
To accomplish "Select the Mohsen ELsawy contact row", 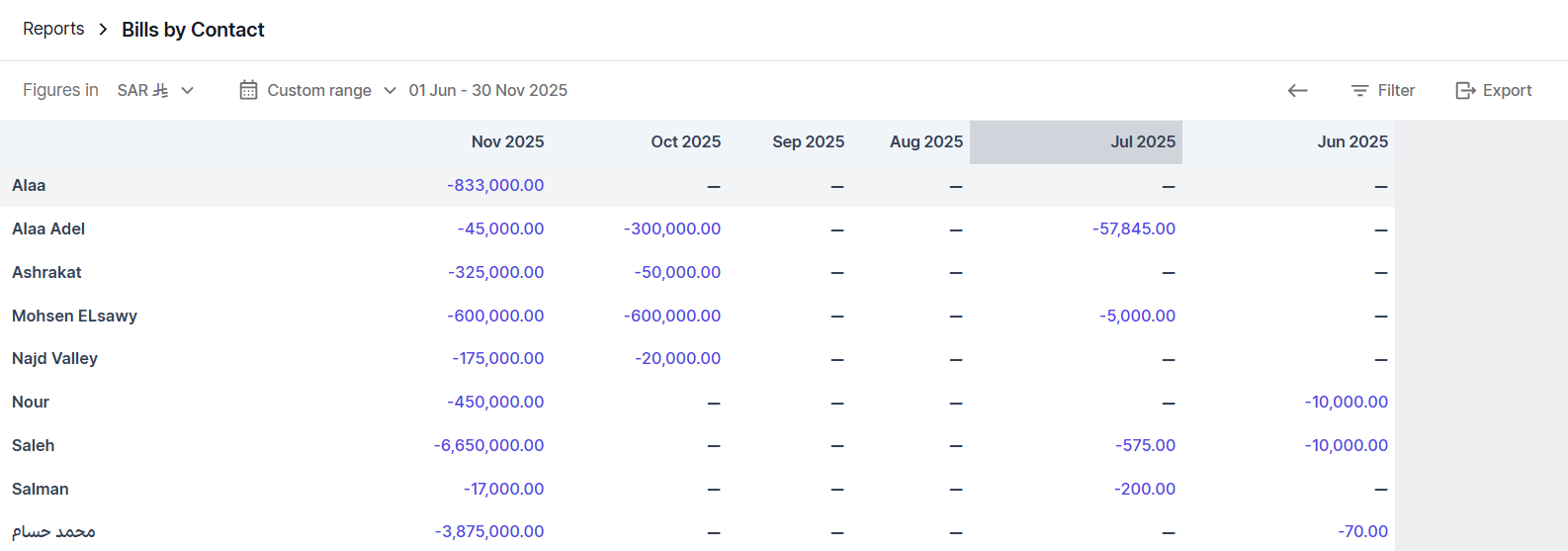I will [74, 316].
